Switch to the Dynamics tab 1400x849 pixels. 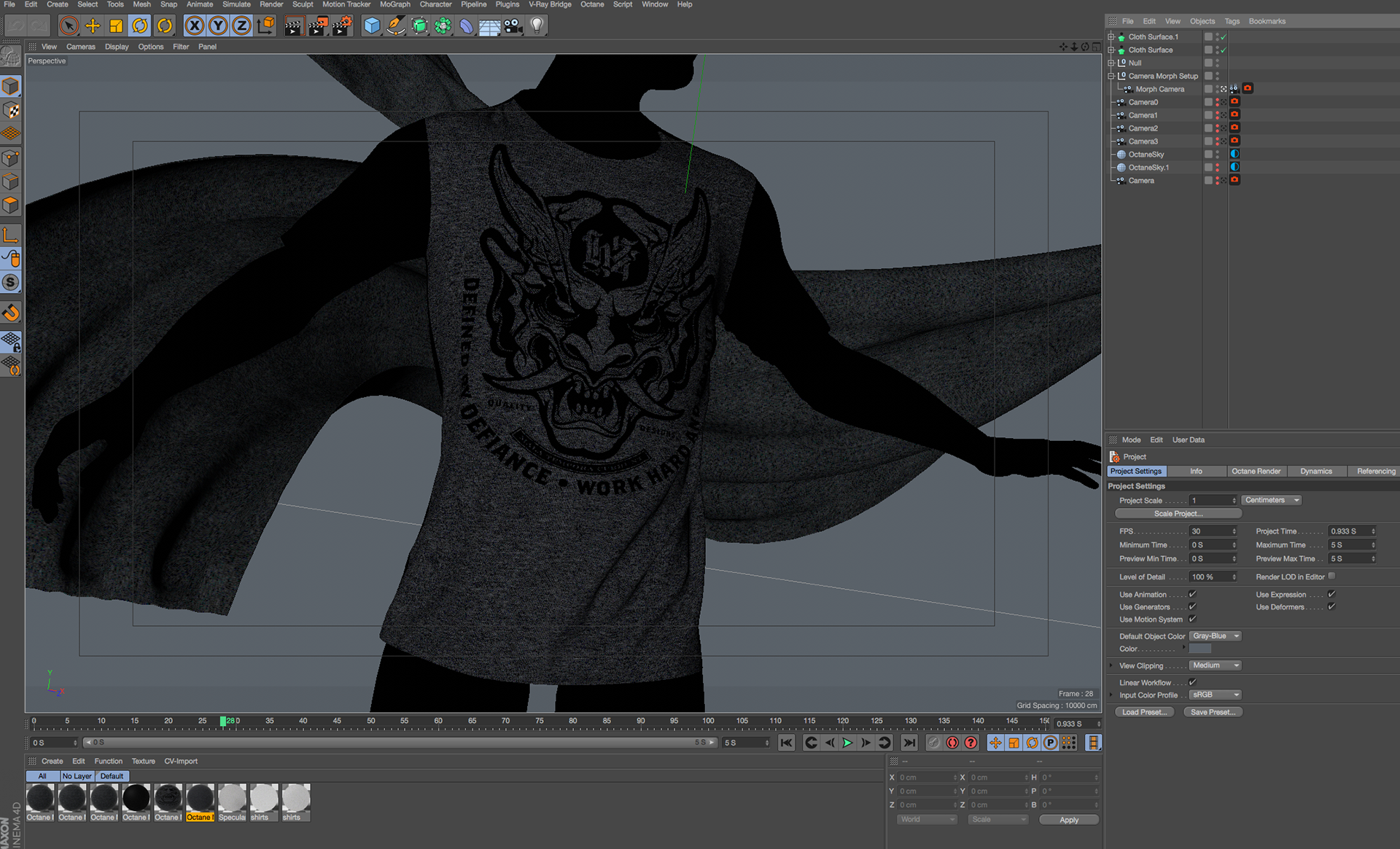point(1315,472)
